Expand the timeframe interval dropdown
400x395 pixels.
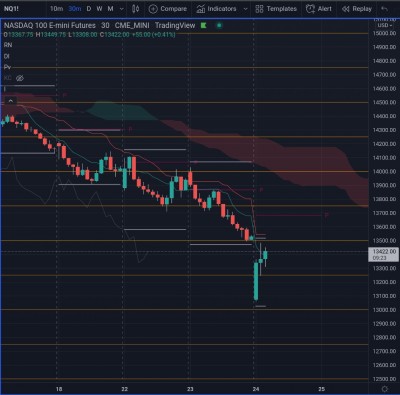122,9
